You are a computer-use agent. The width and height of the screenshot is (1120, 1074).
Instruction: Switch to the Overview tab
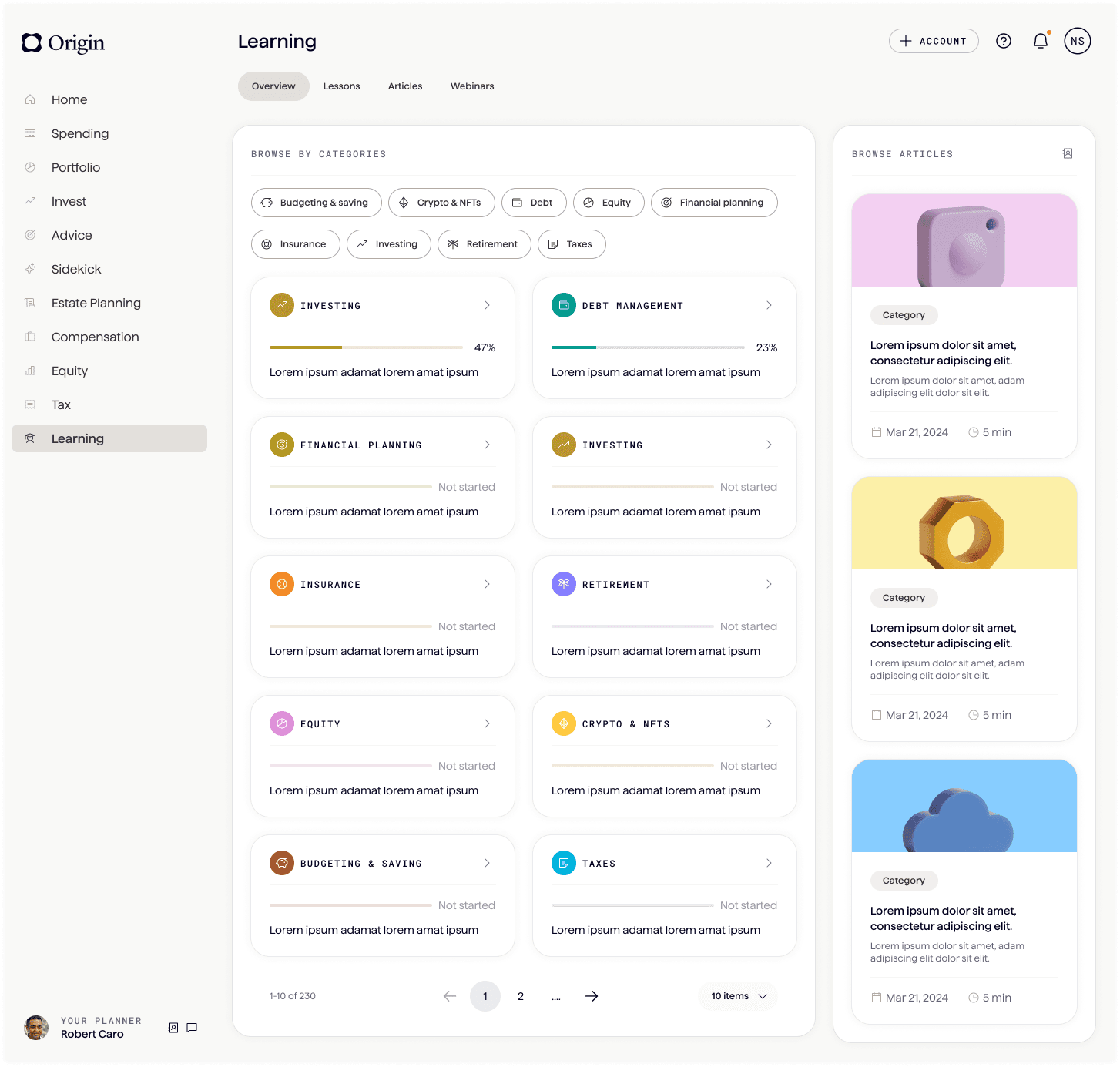click(273, 86)
